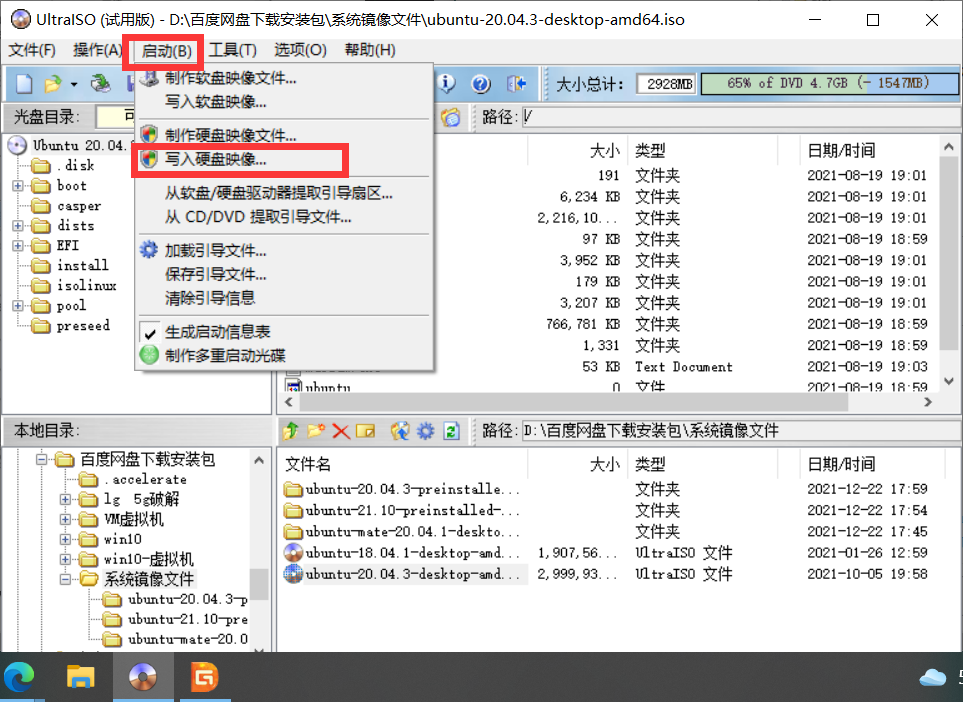Click the green refresh icon in local toolbar
This screenshot has height=702, width=963.
pos(451,431)
